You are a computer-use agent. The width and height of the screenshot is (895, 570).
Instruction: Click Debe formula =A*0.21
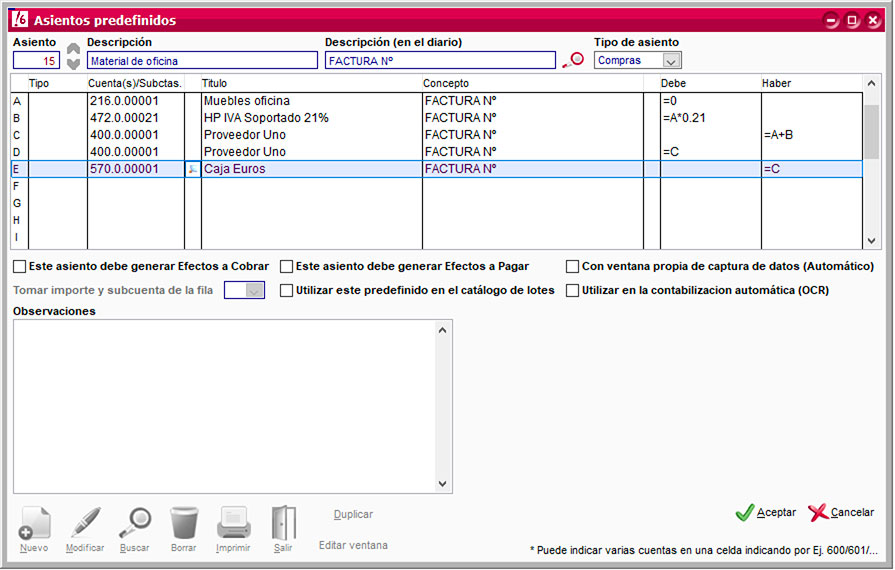[x=711, y=118]
